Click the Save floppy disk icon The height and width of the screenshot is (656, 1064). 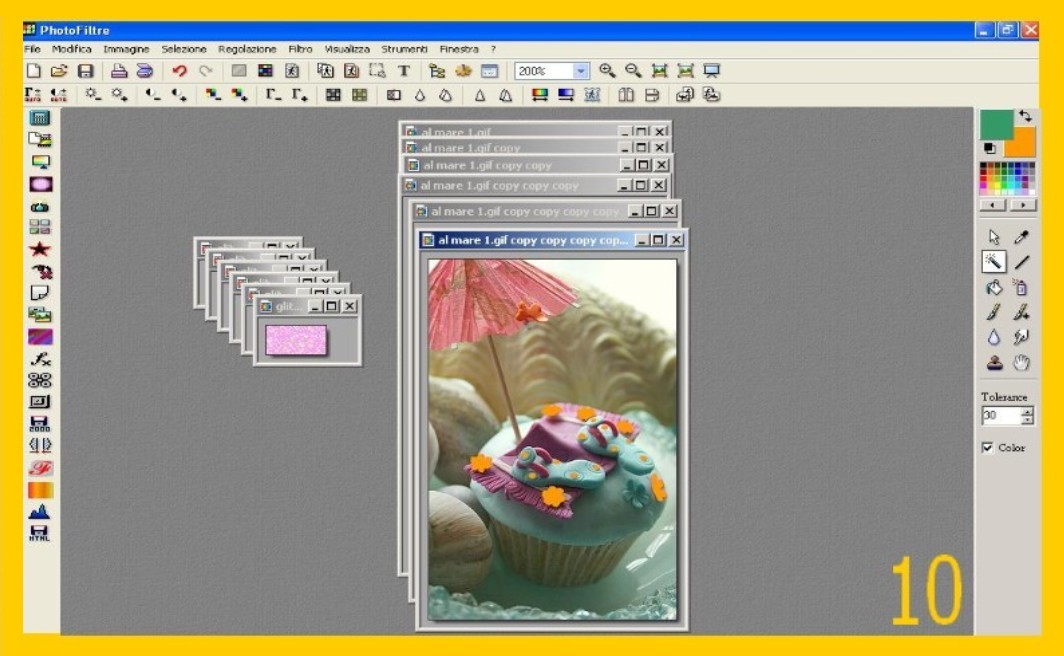click(x=85, y=71)
